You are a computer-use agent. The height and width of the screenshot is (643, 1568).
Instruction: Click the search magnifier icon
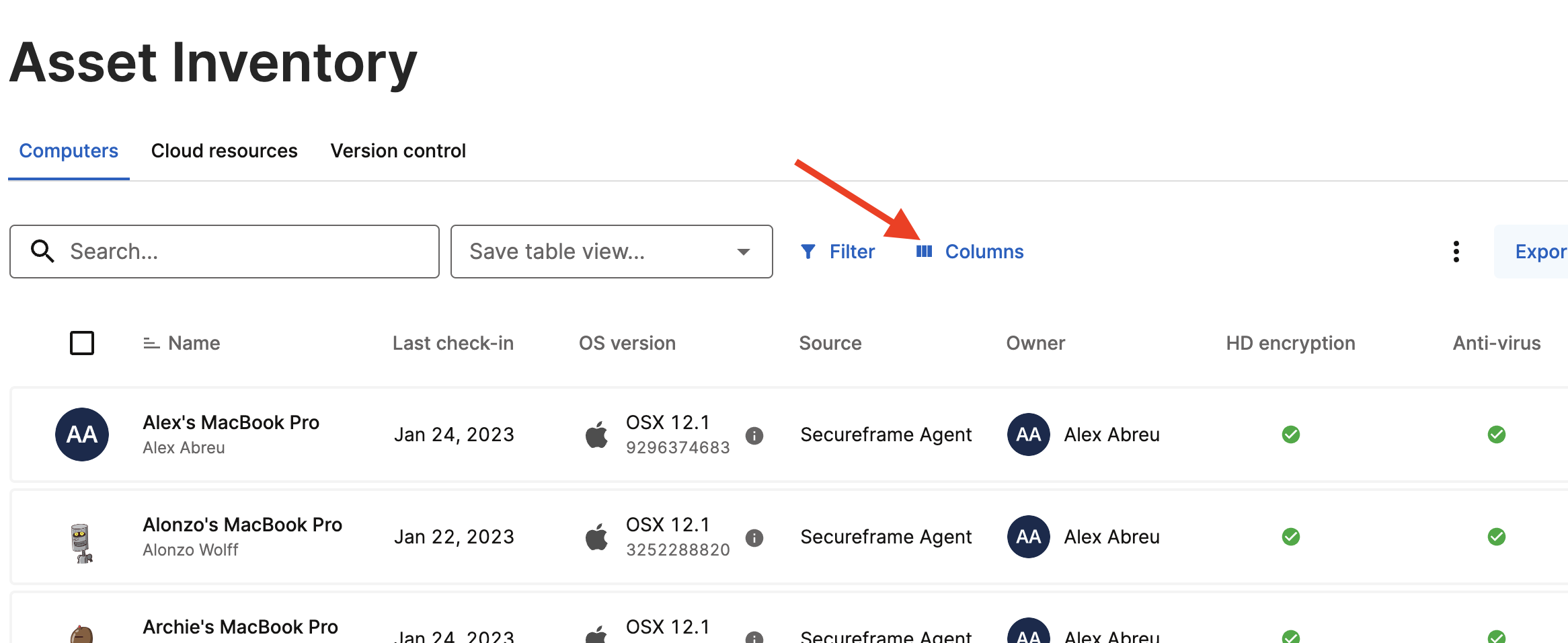point(42,251)
